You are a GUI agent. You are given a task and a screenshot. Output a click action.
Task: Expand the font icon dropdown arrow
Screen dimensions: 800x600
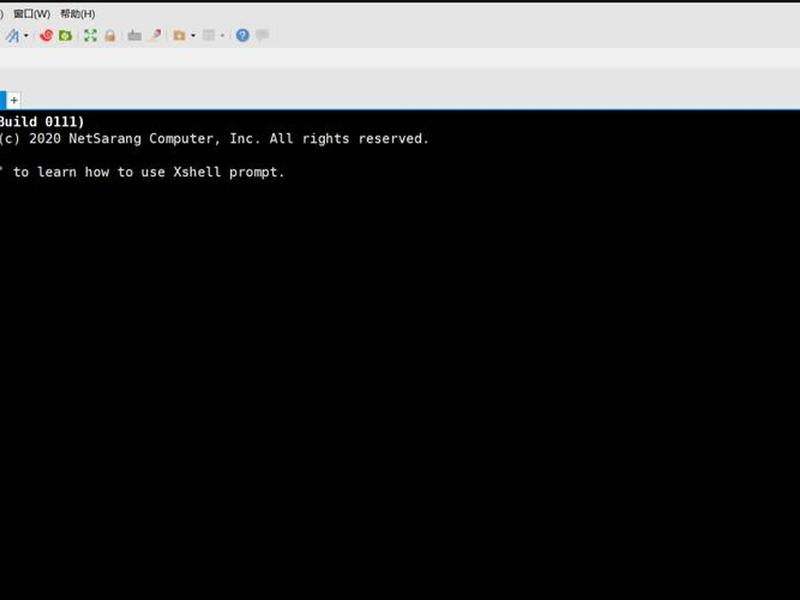(26, 36)
